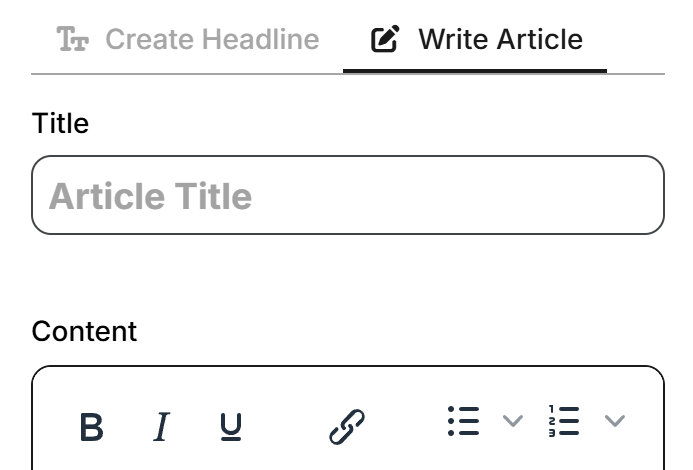Click the empty toolbar gap between Underline and Link
Viewport: 693px width, 470px height.
point(288,427)
